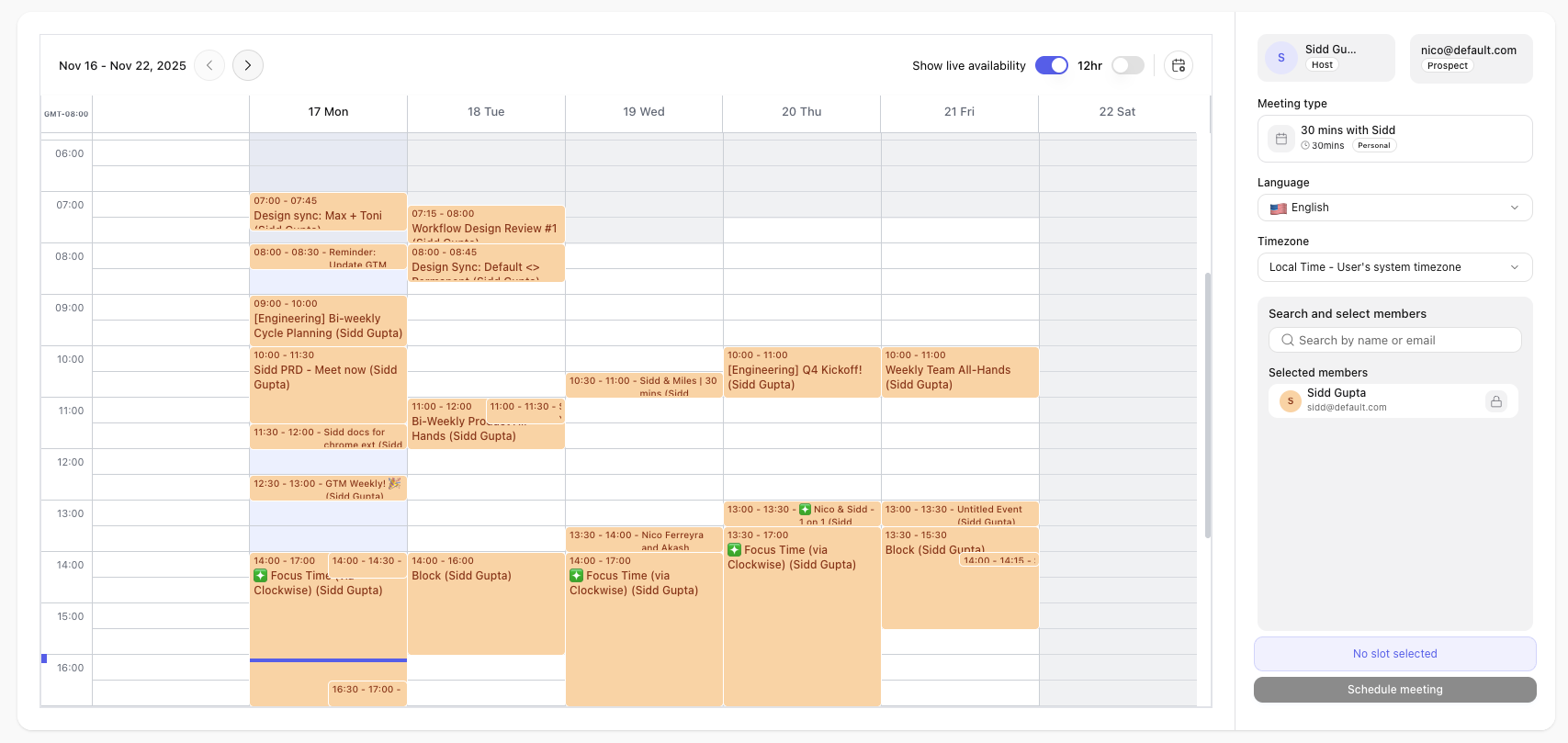Click the search magnifier icon
This screenshot has width=1568, height=743.
(x=1287, y=341)
